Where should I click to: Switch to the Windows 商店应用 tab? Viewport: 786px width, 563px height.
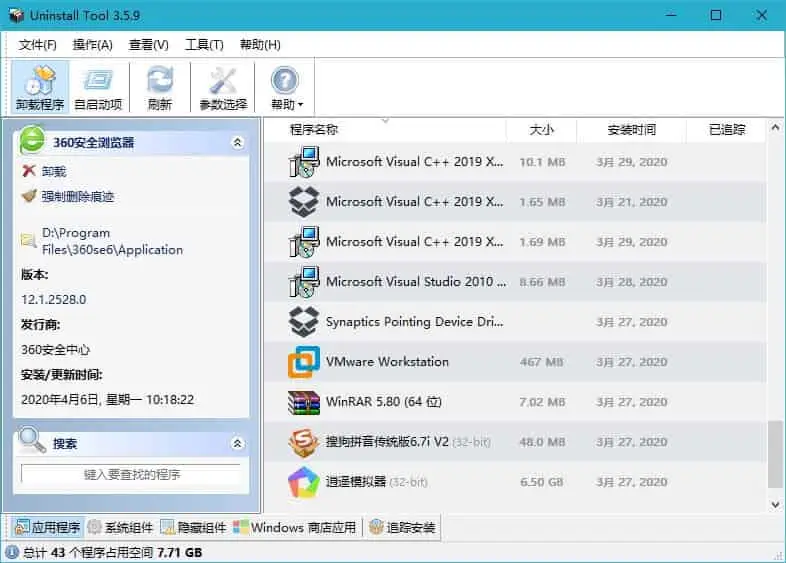pyautogui.click(x=295, y=527)
